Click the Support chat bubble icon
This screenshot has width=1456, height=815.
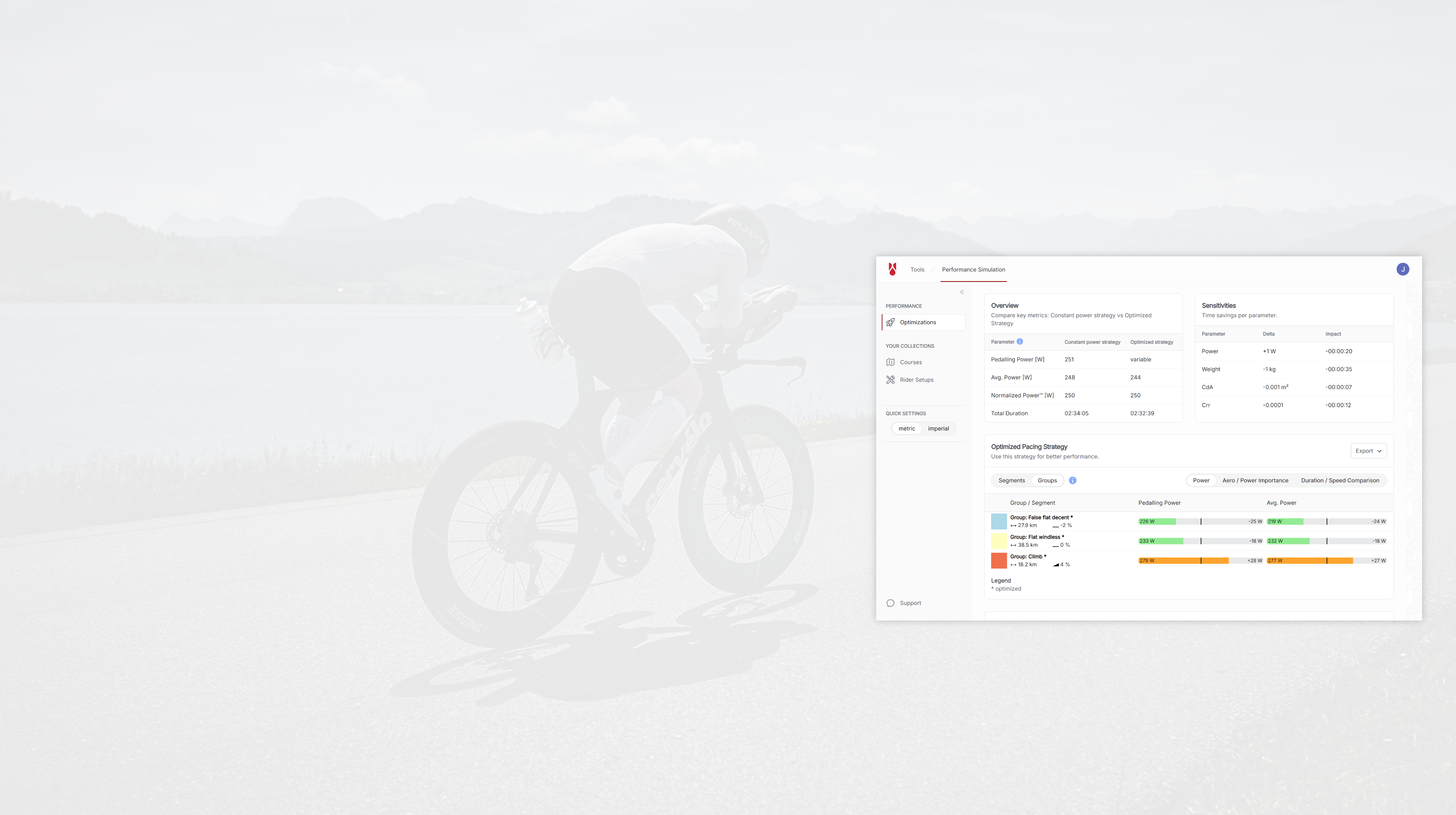click(890, 603)
